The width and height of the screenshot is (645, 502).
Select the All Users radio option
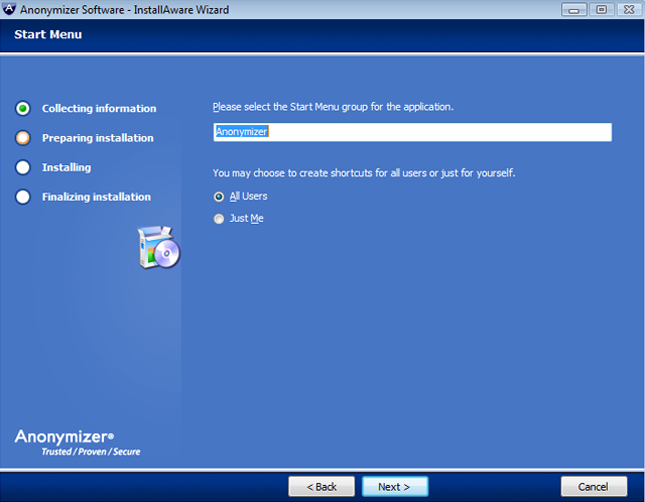coord(219,197)
